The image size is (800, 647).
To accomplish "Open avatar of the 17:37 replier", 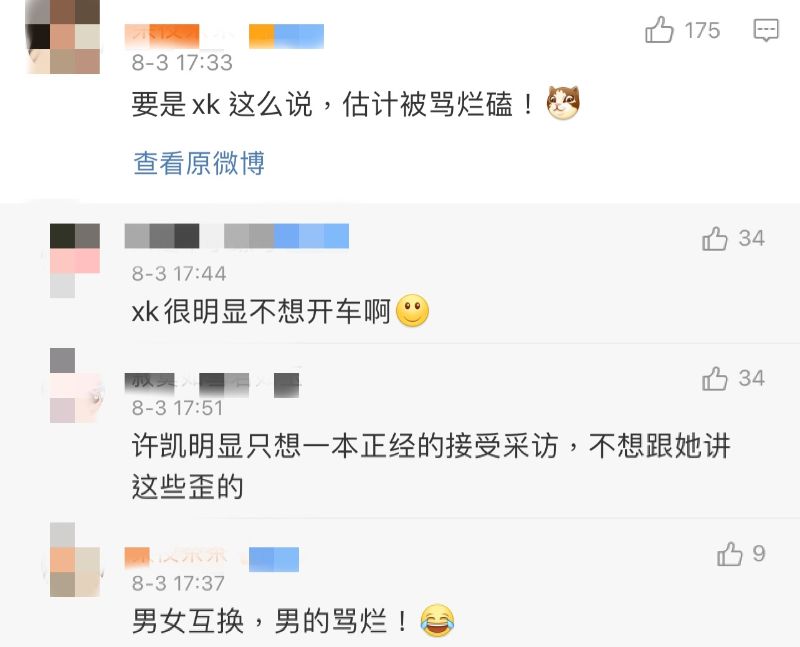I will pyautogui.click(x=75, y=560).
